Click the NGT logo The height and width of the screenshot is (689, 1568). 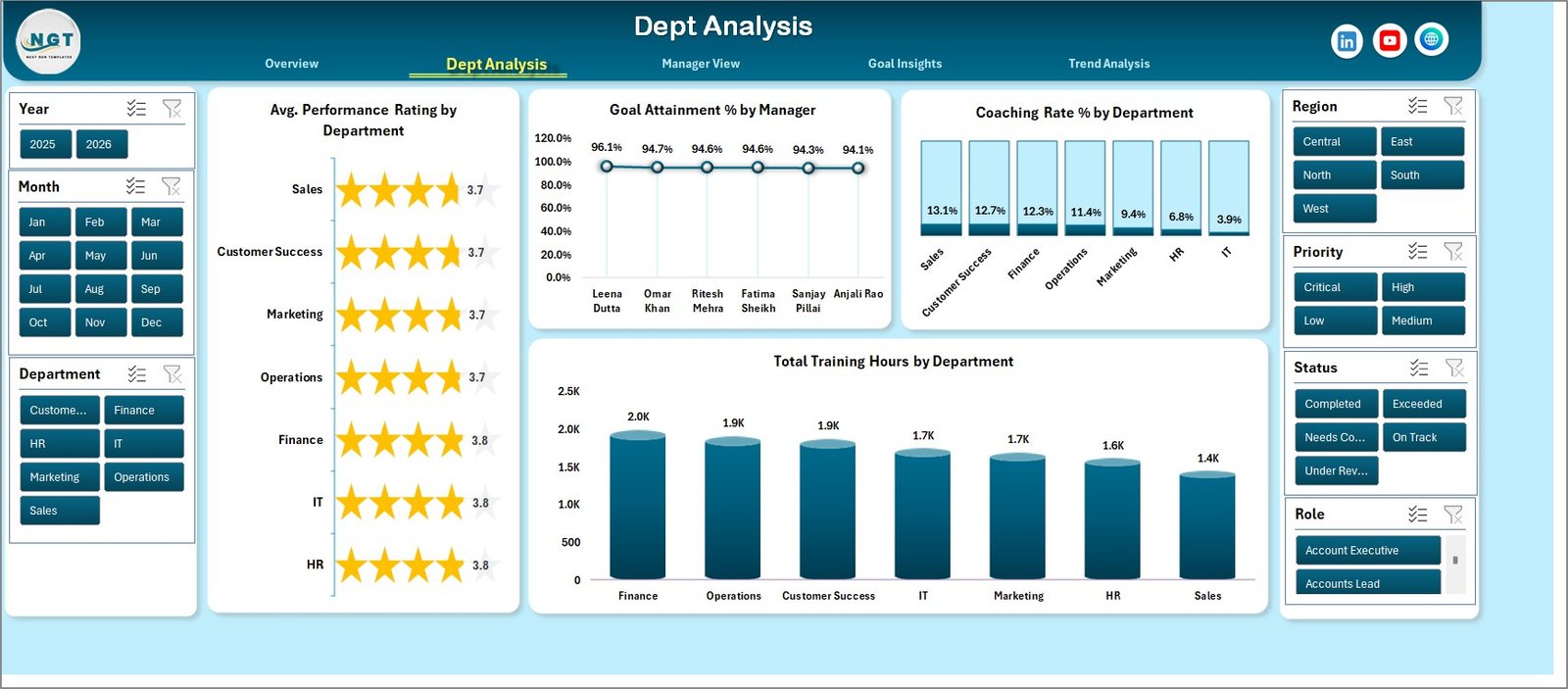pyautogui.click(x=48, y=42)
